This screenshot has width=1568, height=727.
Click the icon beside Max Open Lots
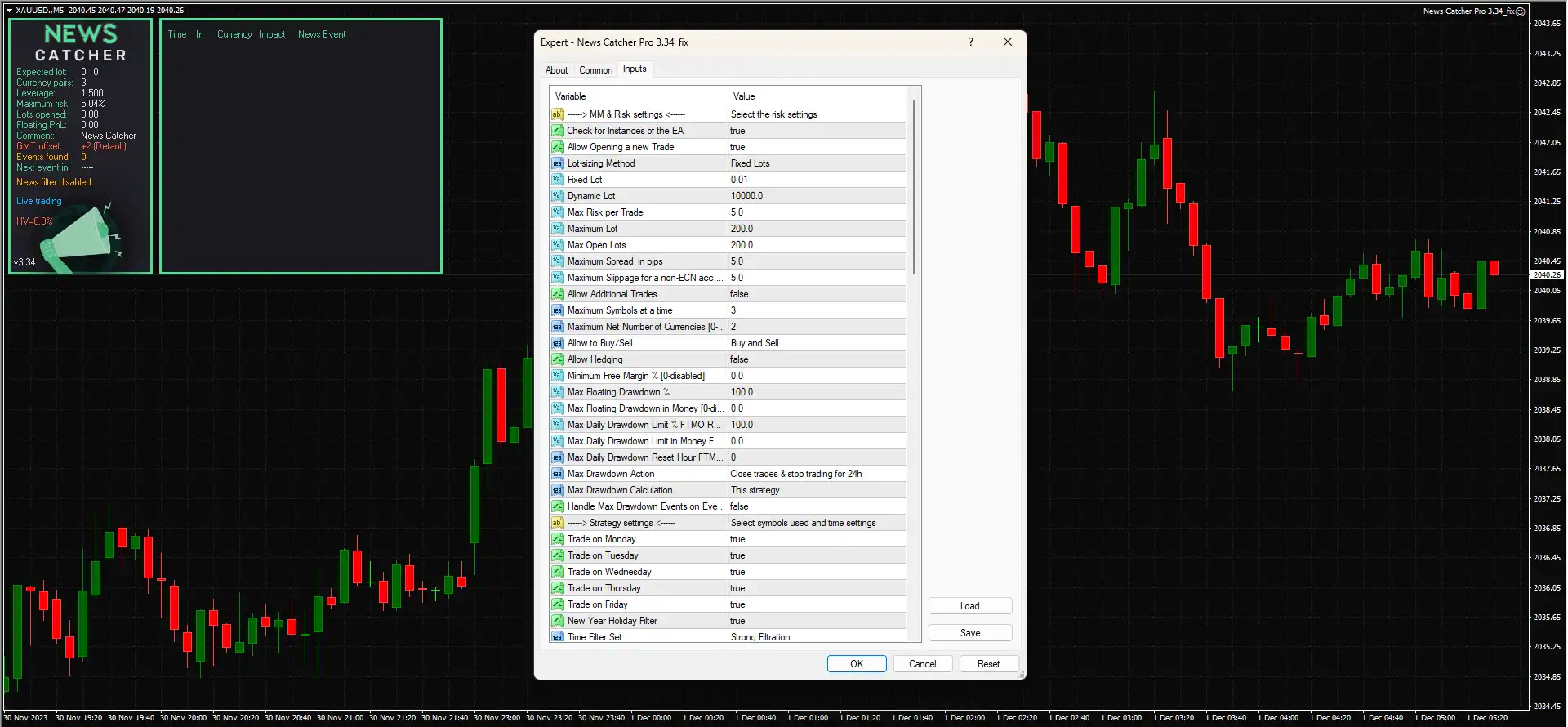(x=558, y=245)
